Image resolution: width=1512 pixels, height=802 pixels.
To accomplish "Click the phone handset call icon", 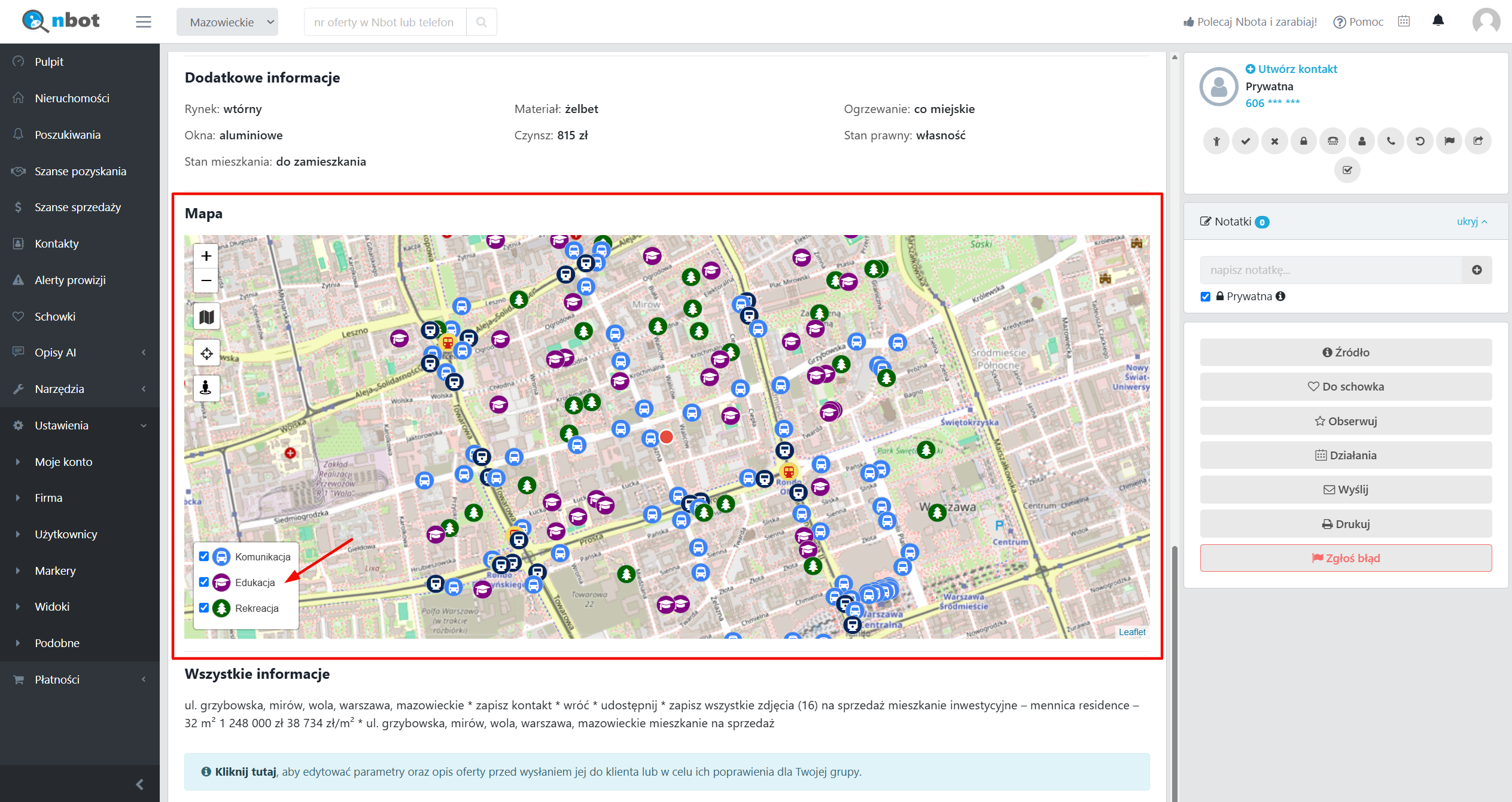I will [x=1391, y=141].
